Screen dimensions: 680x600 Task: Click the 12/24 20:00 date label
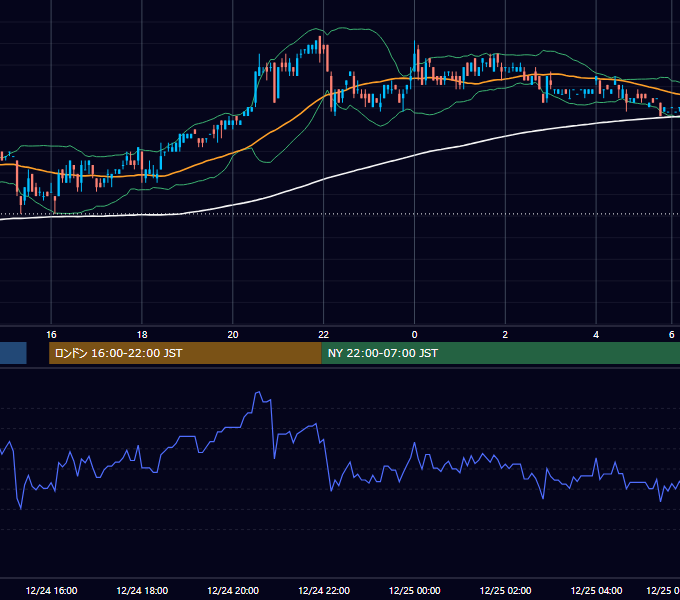click(233, 590)
